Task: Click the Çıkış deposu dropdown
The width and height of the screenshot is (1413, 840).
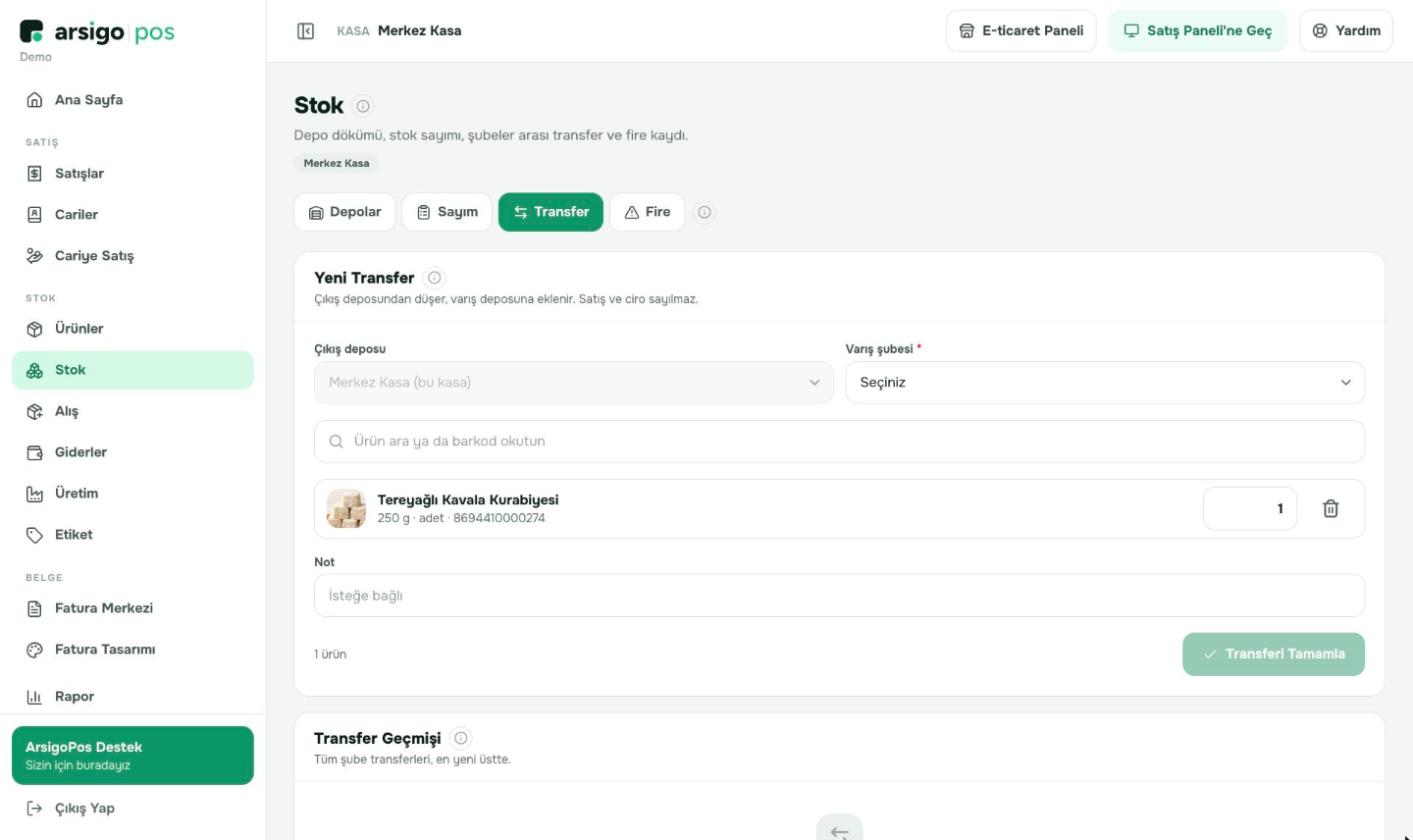Action: (x=574, y=383)
